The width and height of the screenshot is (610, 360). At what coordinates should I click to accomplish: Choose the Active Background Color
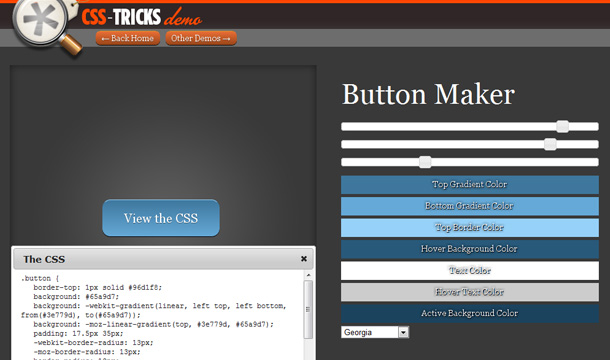[x=470, y=313]
